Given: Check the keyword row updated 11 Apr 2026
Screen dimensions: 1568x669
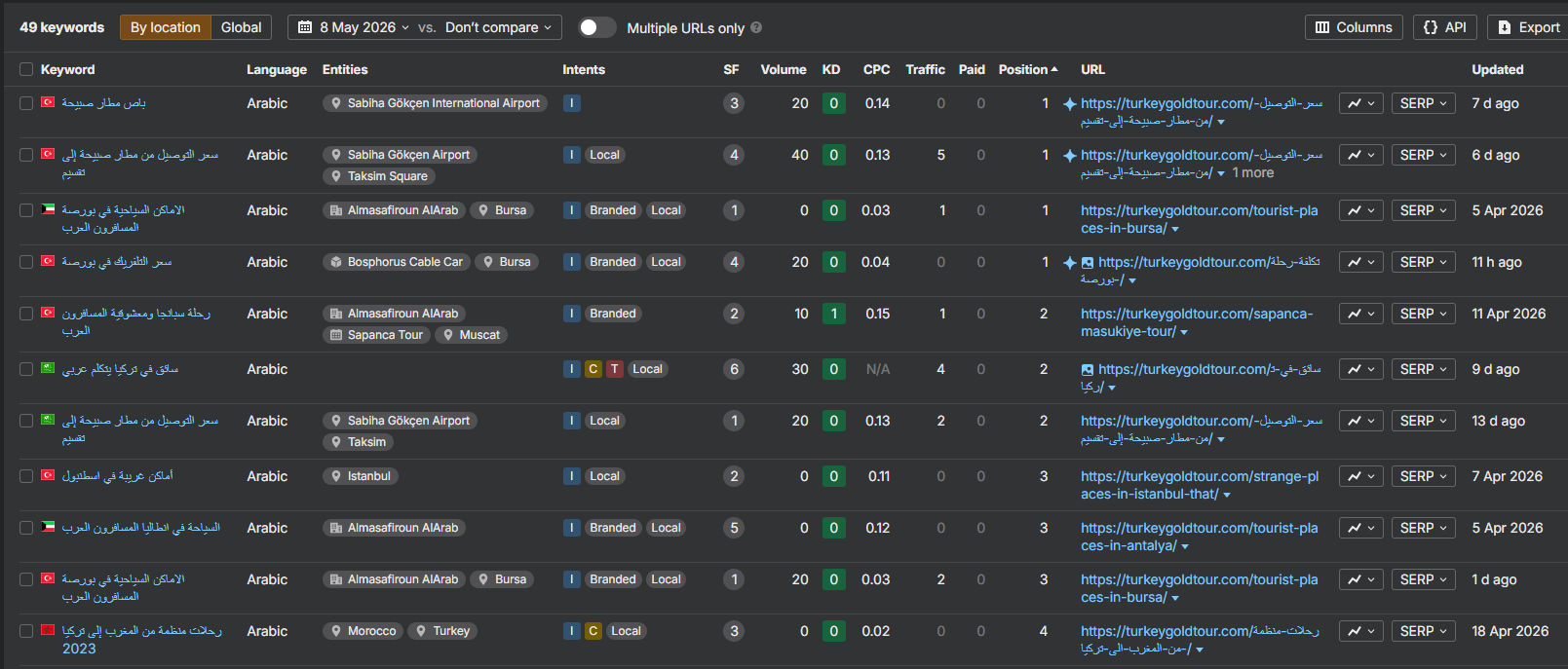Looking at the screenshot, I should tap(26, 314).
